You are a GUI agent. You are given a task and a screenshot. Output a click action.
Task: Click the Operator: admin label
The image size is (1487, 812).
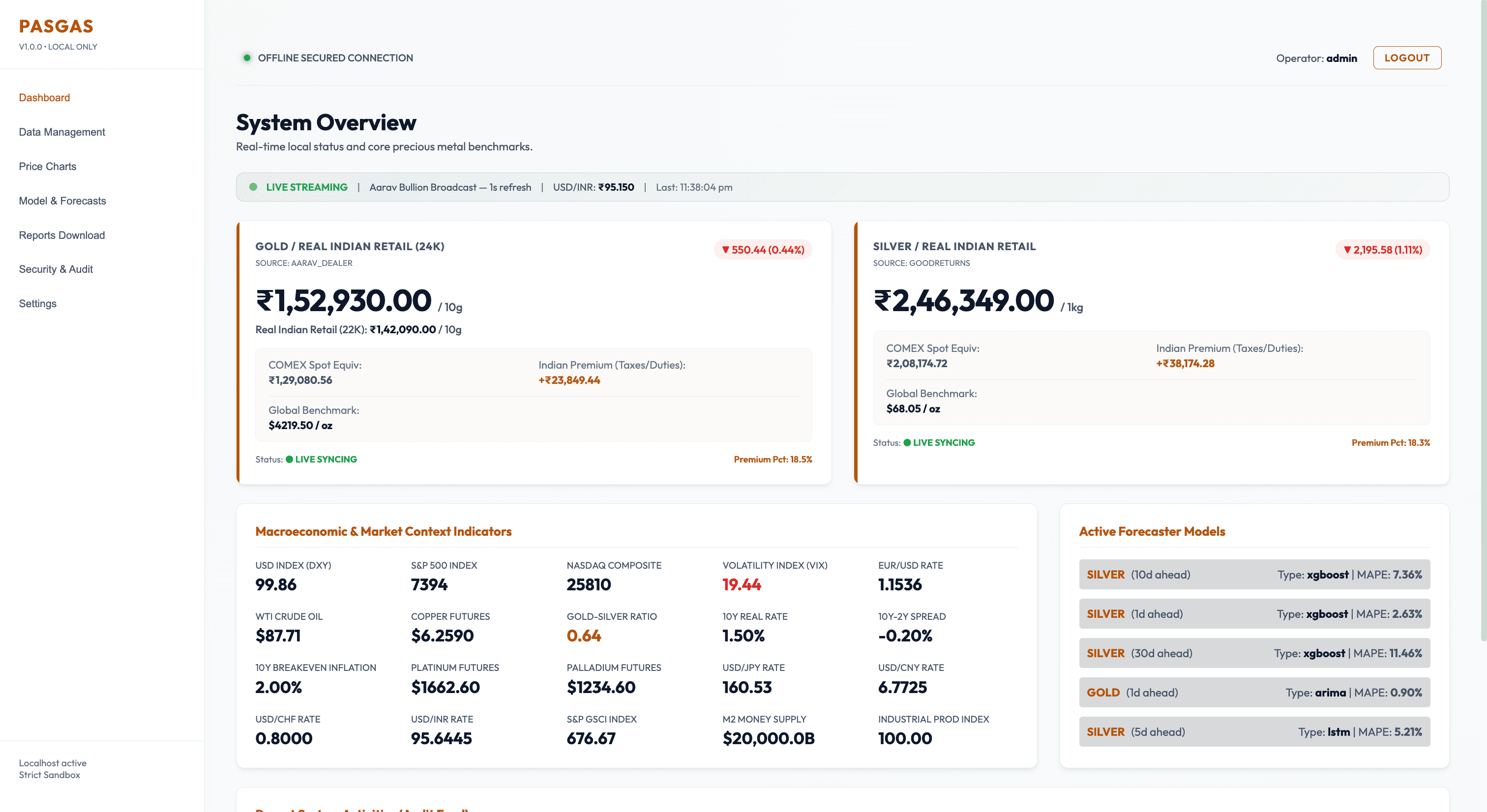click(1316, 58)
